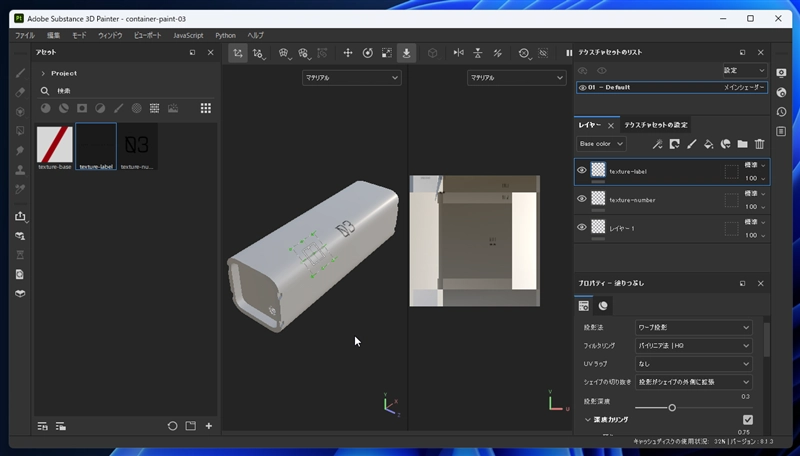Select the Eraser tool
The width and height of the screenshot is (800, 456).
click(19, 92)
